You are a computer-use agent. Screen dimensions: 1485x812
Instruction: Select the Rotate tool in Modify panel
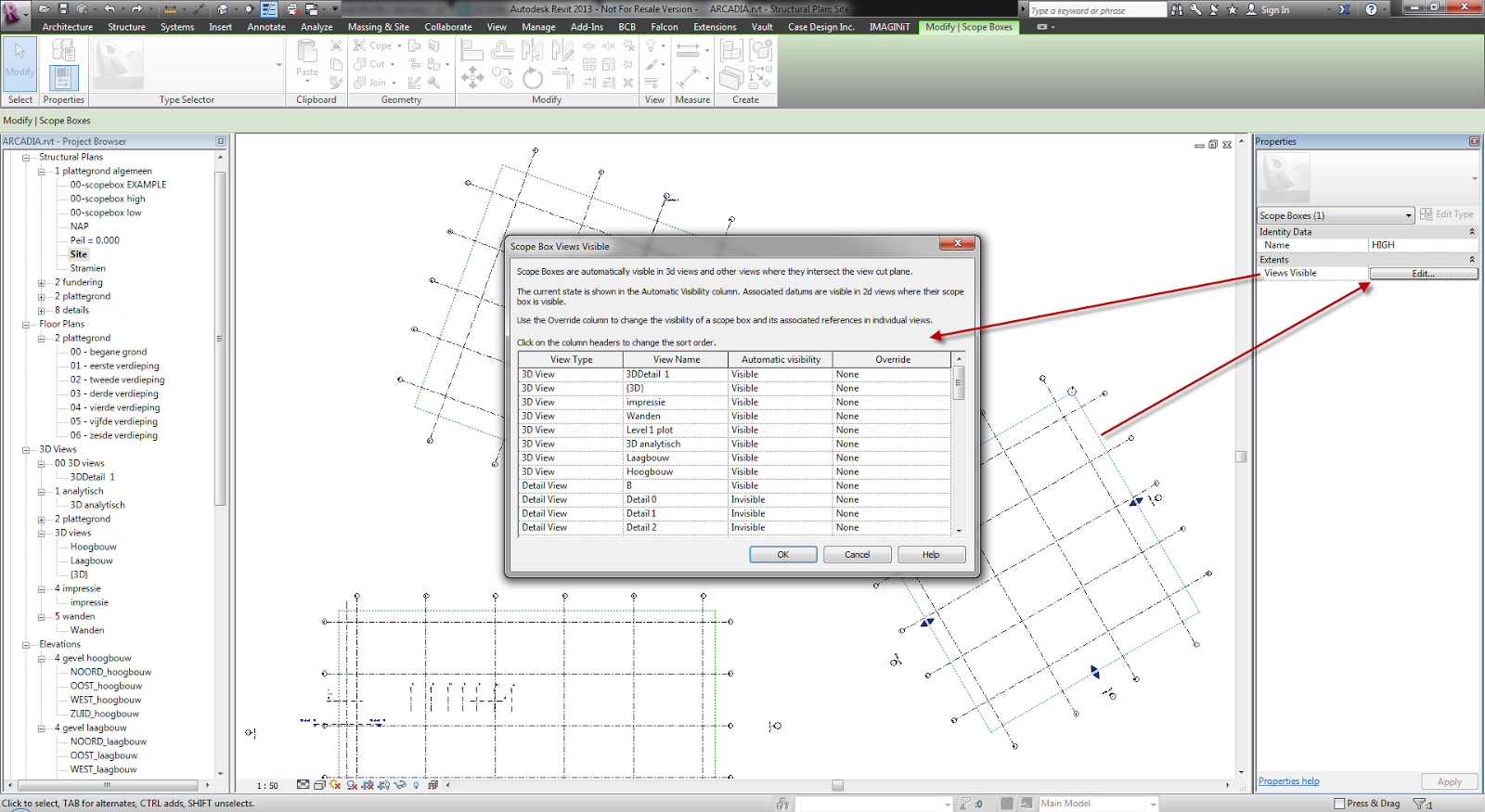[533, 78]
